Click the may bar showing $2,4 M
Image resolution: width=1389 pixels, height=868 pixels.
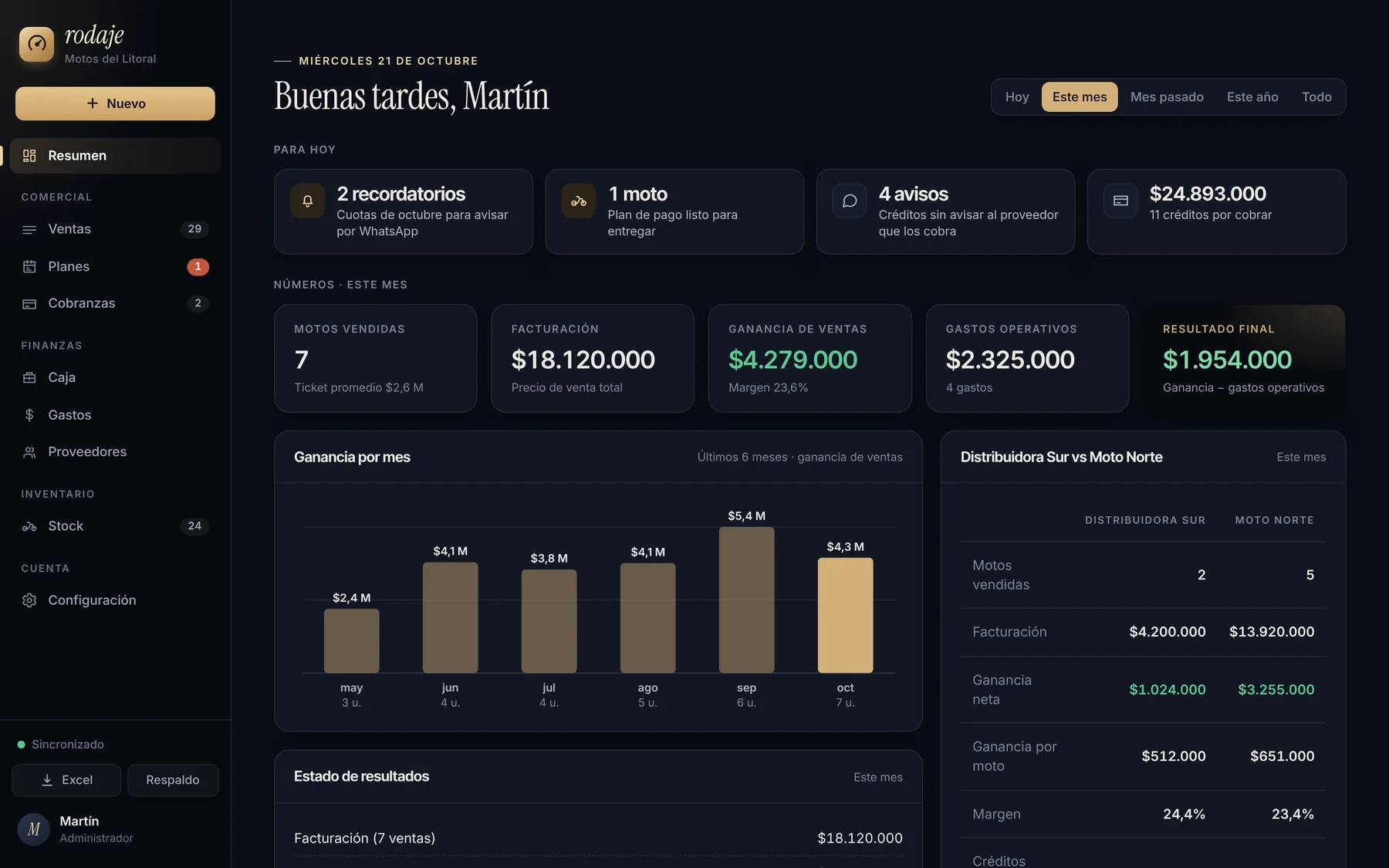(x=351, y=640)
